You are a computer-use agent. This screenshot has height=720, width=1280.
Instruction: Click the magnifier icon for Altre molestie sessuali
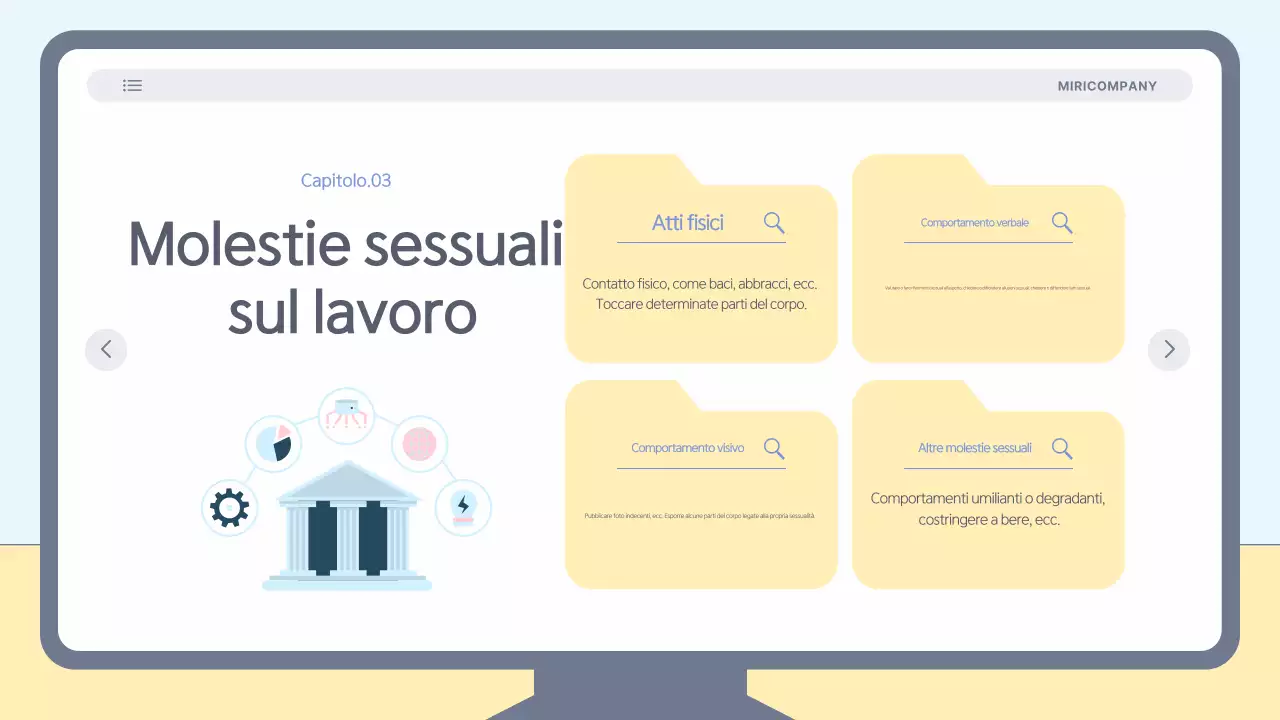coord(1062,448)
